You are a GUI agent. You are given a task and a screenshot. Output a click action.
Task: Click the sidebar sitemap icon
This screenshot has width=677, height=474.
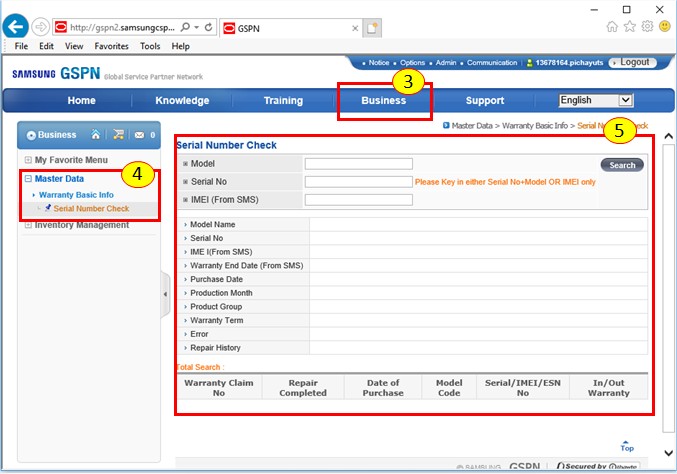[x=118, y=135]
